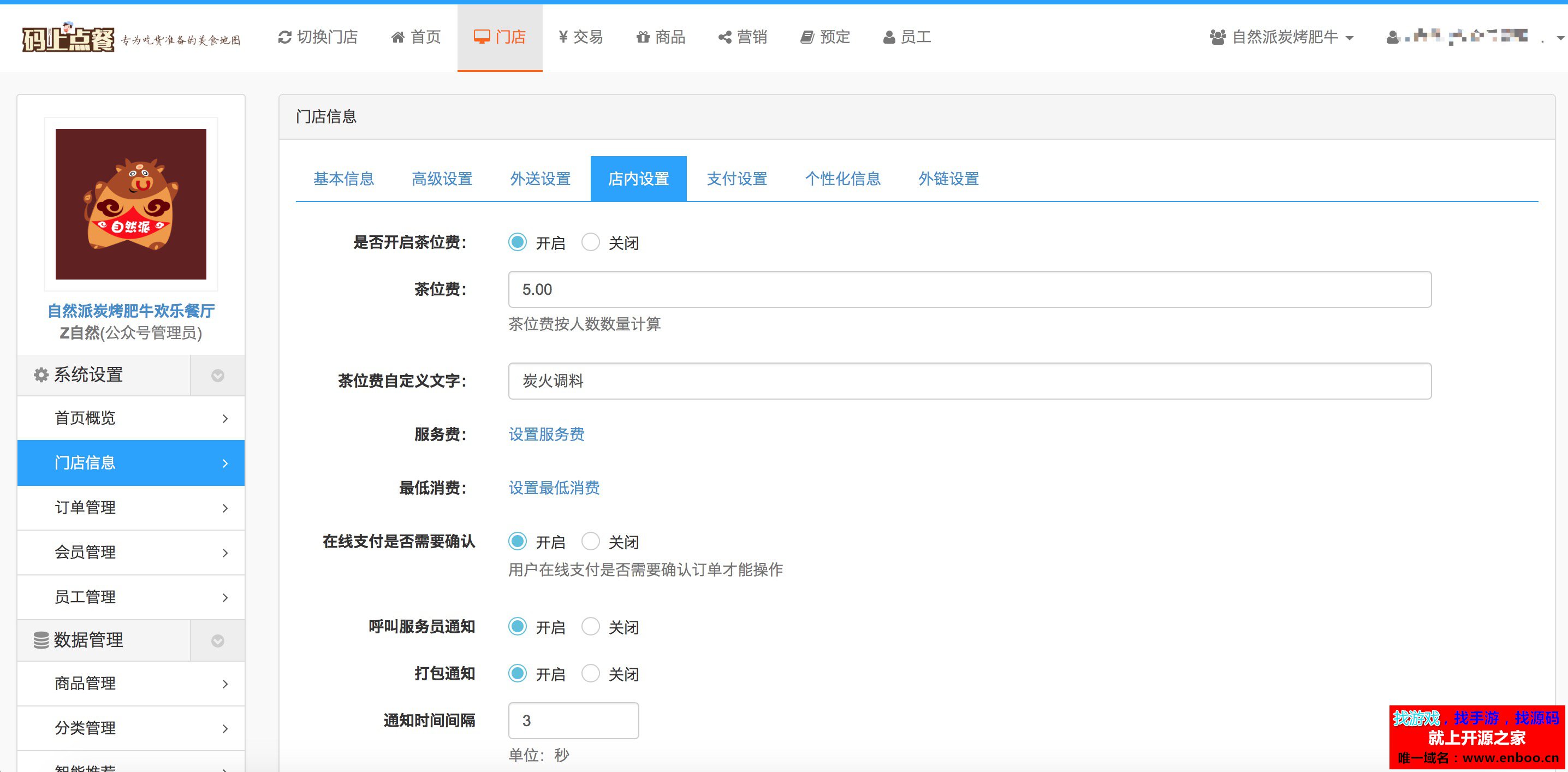The height and width of the screenshot is (772, 1568).
Task: Collapse the 系统设置 section arrow
Action: pyautogui.click(x=217, y=376)
